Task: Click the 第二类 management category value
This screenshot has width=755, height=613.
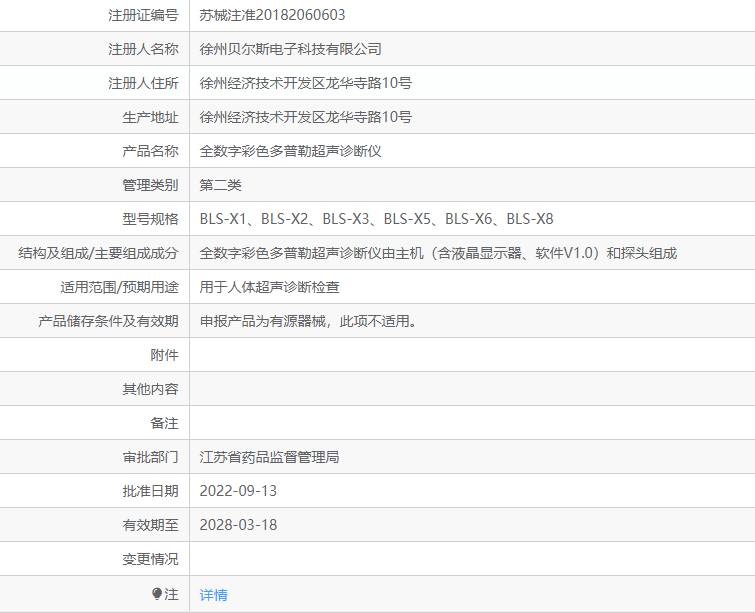Action: click(220, 185)
